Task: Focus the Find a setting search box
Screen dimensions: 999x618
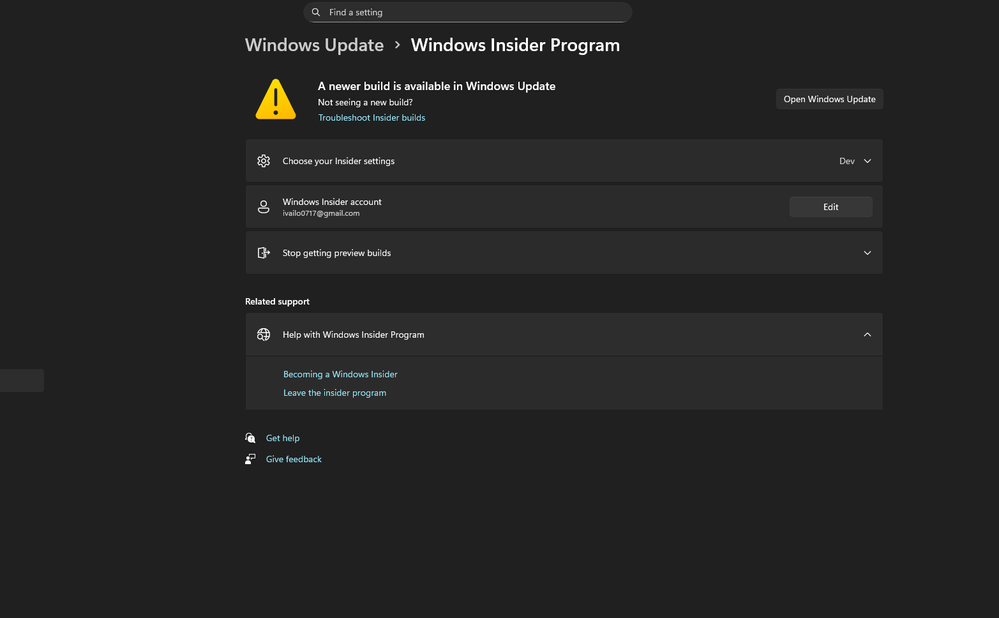Action: [x=468, y=12]
